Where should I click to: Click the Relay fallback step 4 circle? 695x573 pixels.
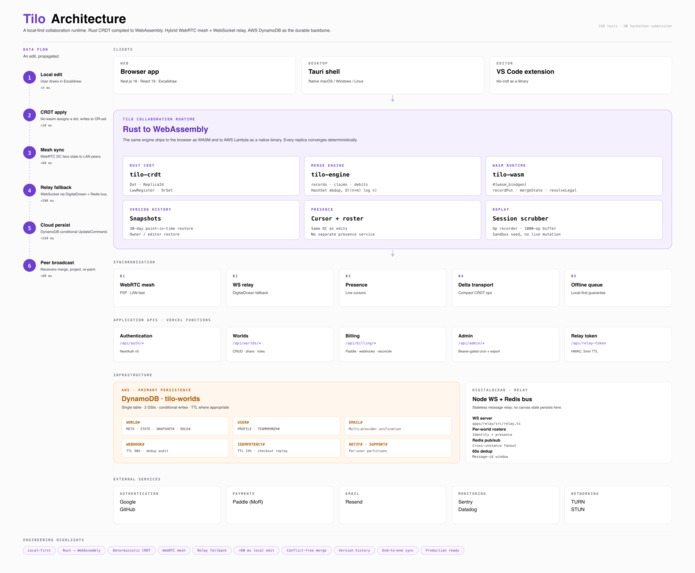tap(30, 191)
